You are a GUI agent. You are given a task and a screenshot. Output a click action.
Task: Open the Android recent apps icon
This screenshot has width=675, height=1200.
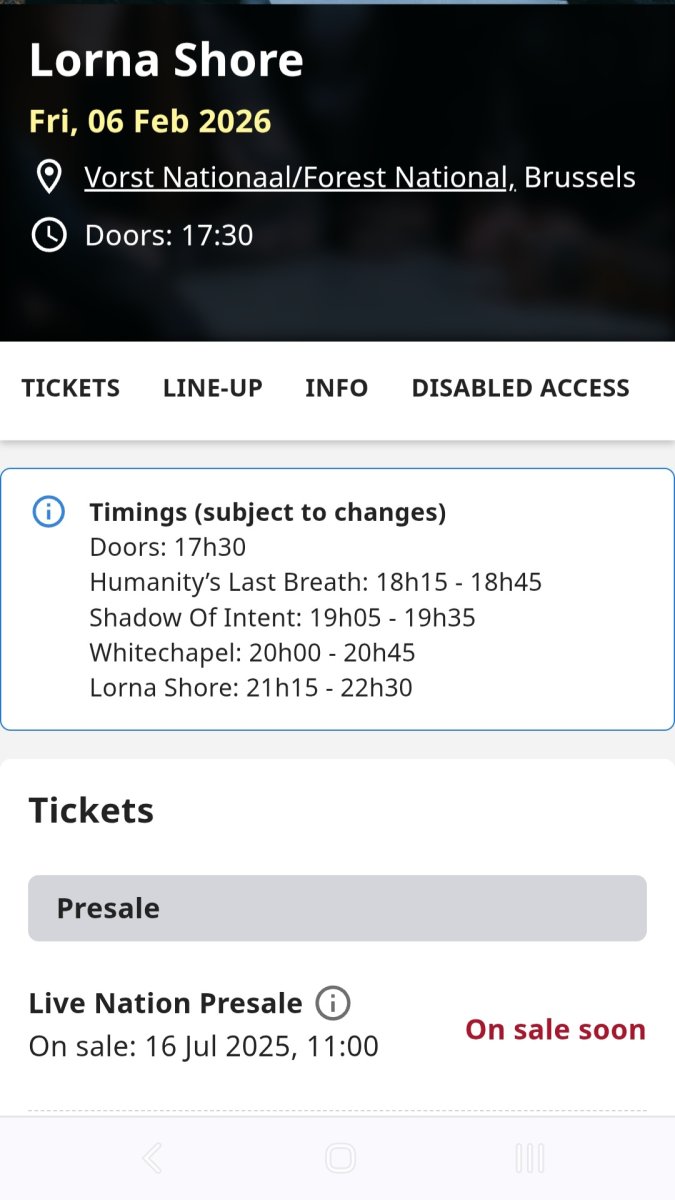pos(529,1158)
